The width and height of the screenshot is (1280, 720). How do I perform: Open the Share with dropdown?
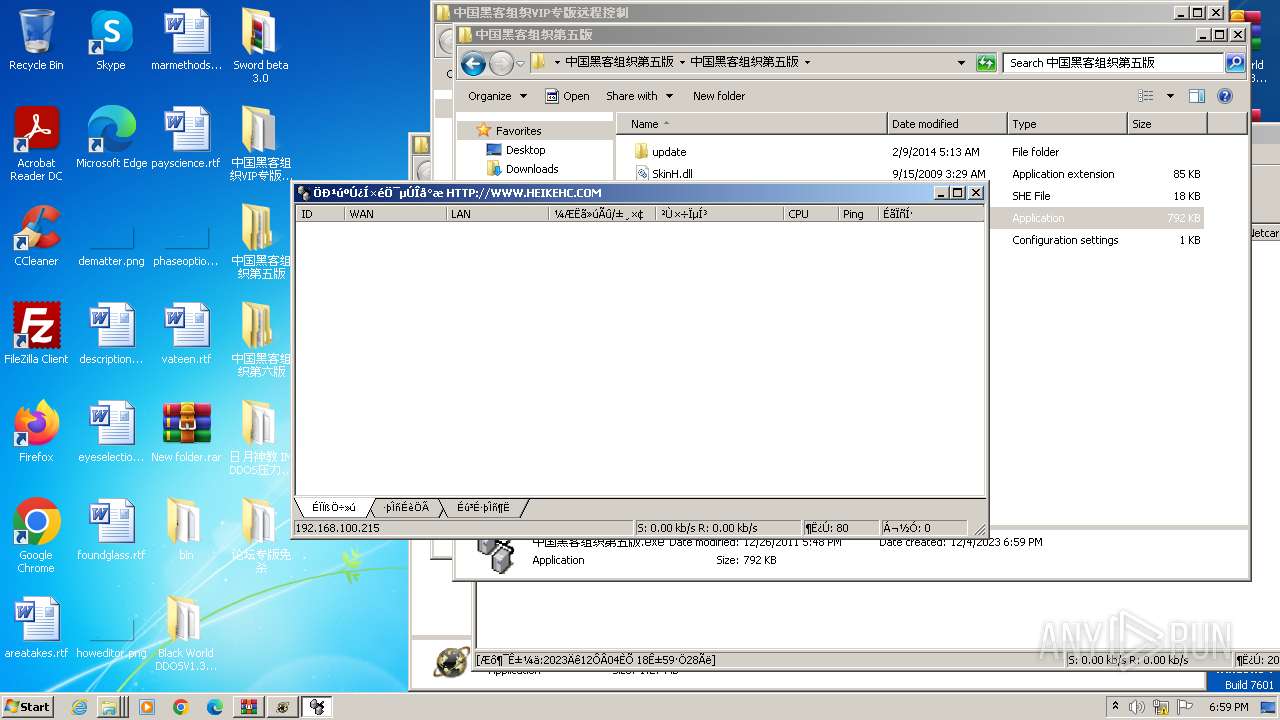638,96
